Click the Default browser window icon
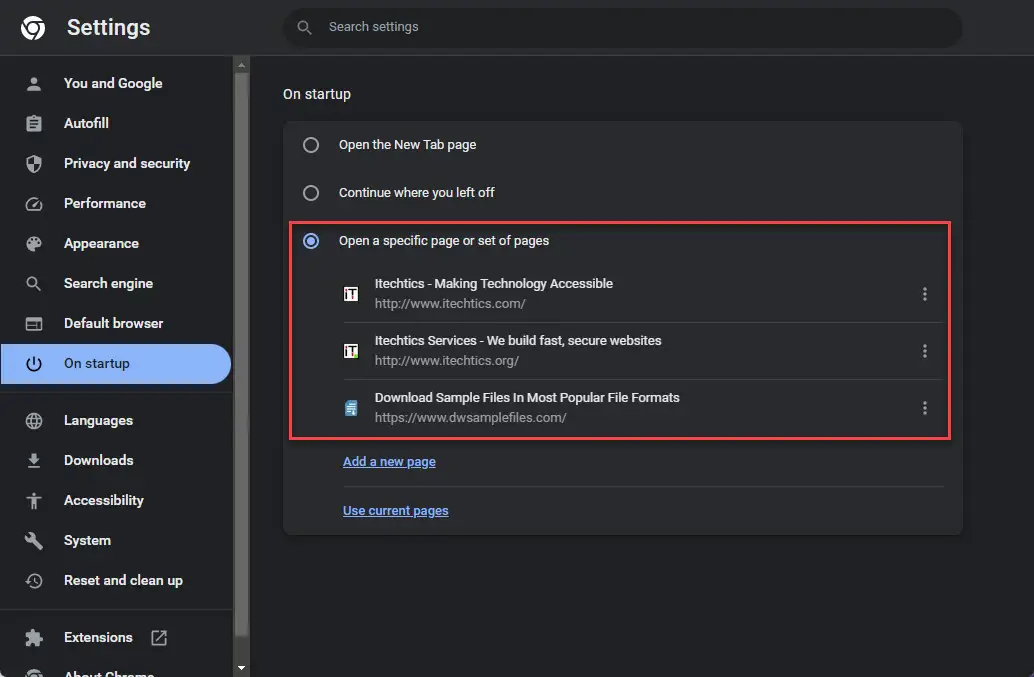This screenshot has height=677, width=1034. (34, 324)
